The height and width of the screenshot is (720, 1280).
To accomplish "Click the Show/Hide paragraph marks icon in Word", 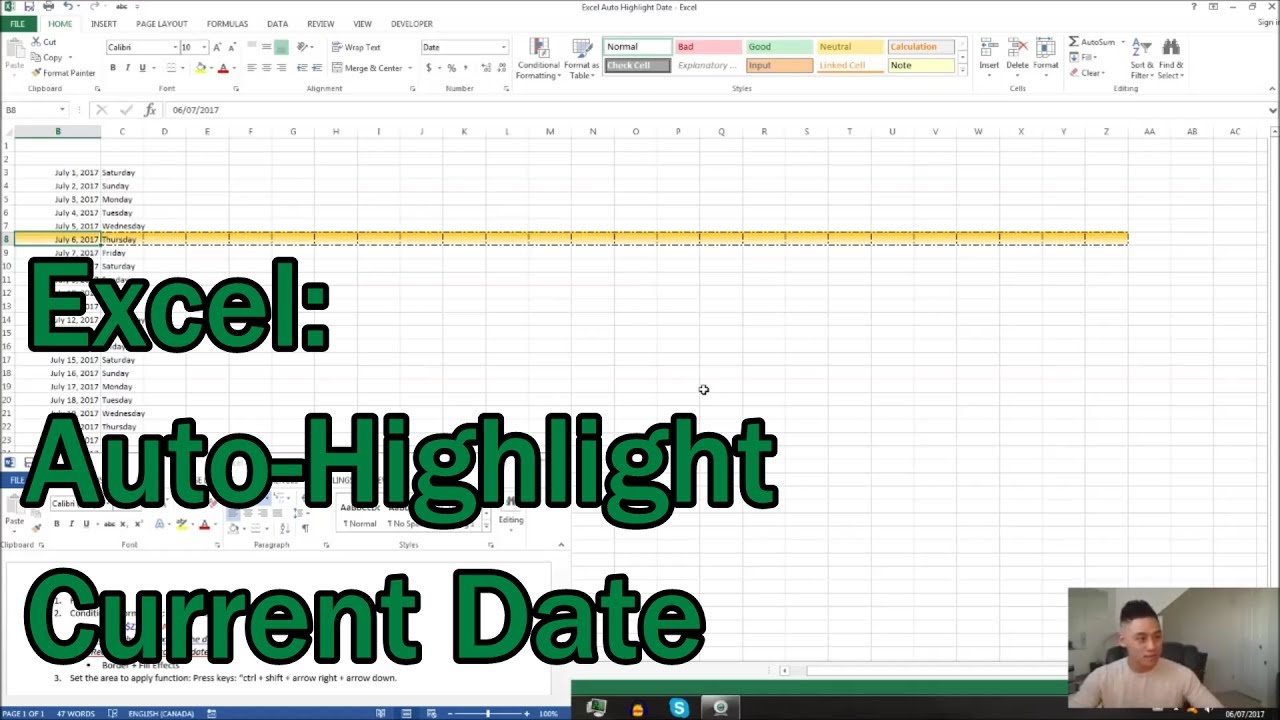I will 305,528.
